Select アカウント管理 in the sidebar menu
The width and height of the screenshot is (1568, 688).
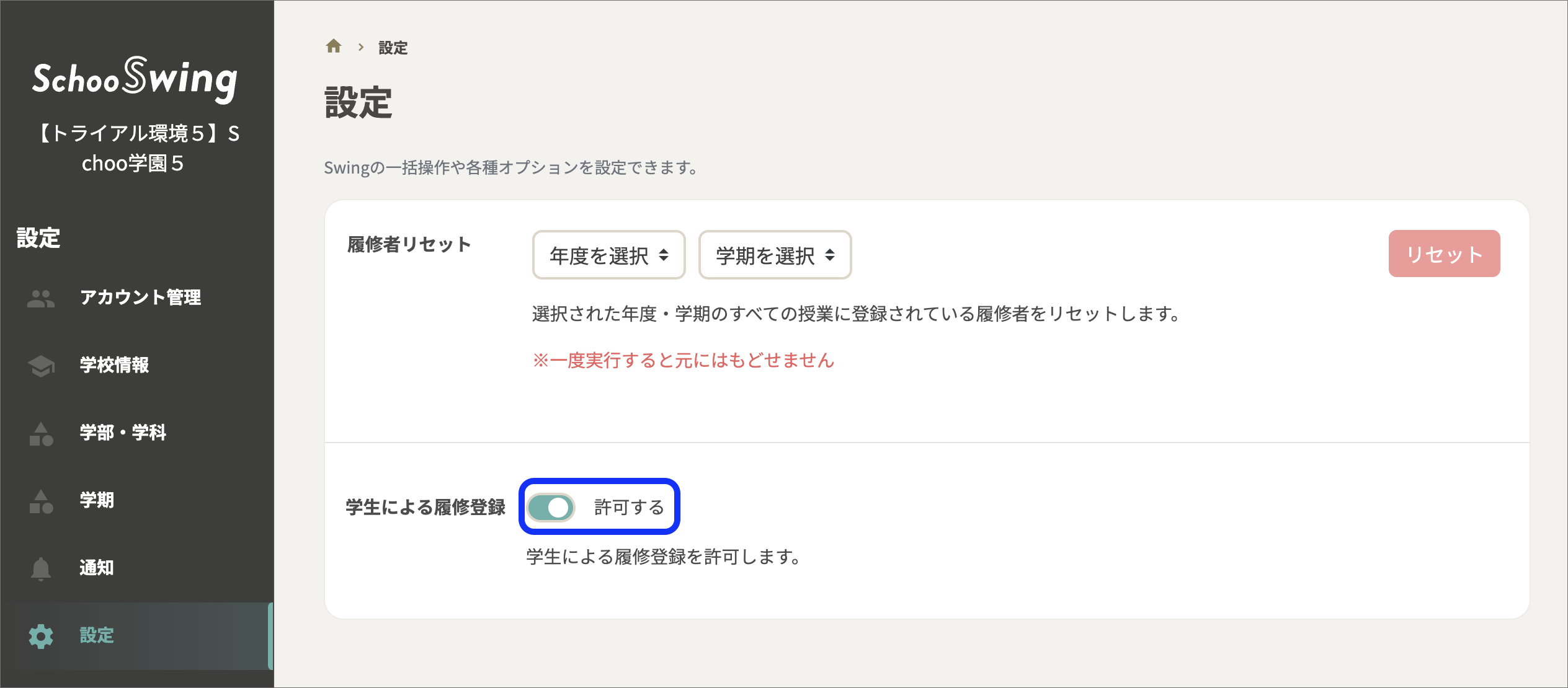pos(141,298)
